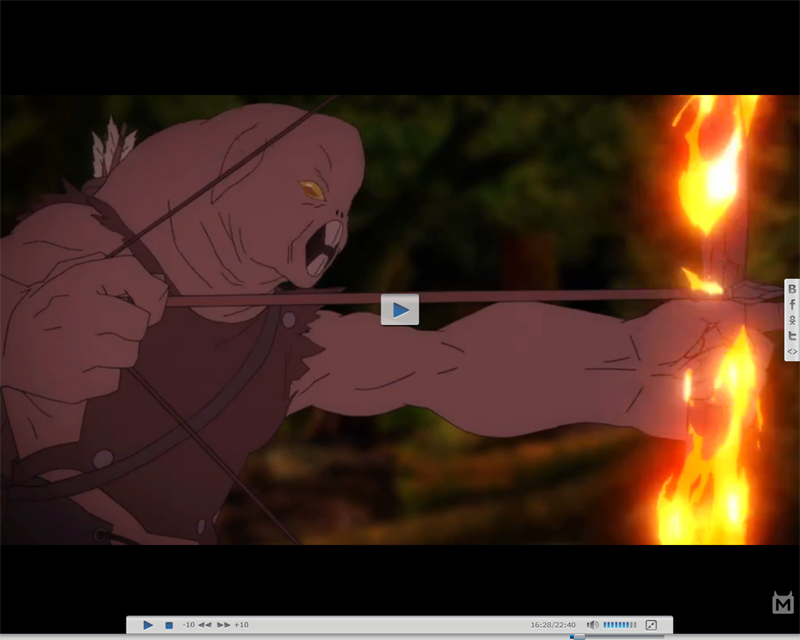The width and height of the screenshot is (800, 640).
Task: Click the large play overlay in video center
Action: (x=400, y=310)
